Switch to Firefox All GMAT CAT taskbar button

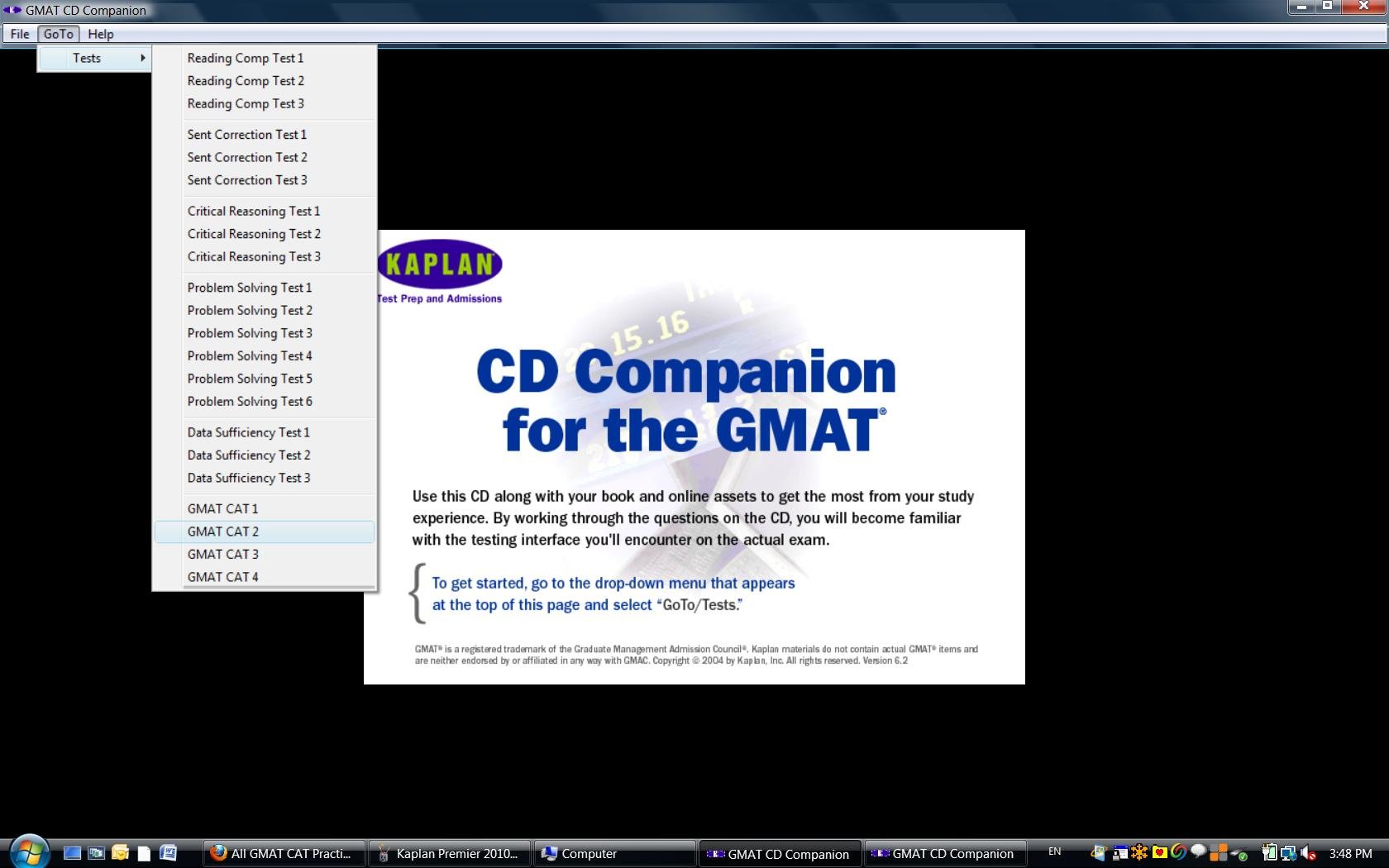pos(284,853)
